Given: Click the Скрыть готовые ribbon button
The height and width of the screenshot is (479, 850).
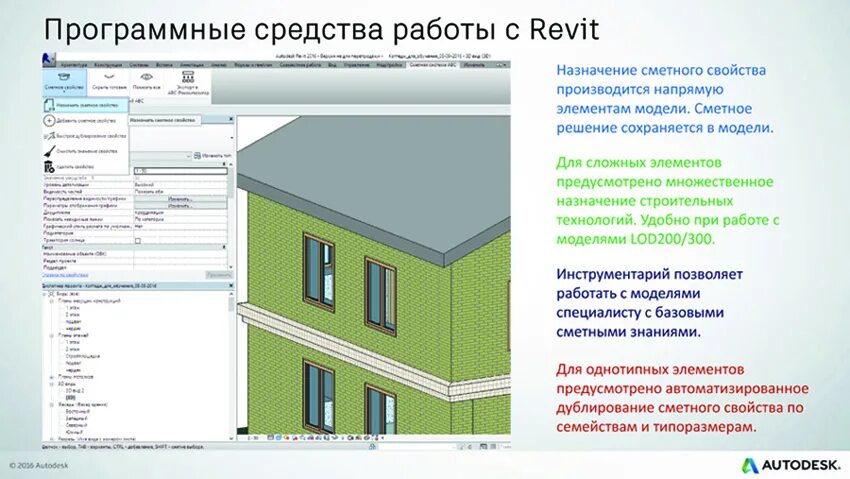Looking at the screenshot, I should tap(110, 81).
